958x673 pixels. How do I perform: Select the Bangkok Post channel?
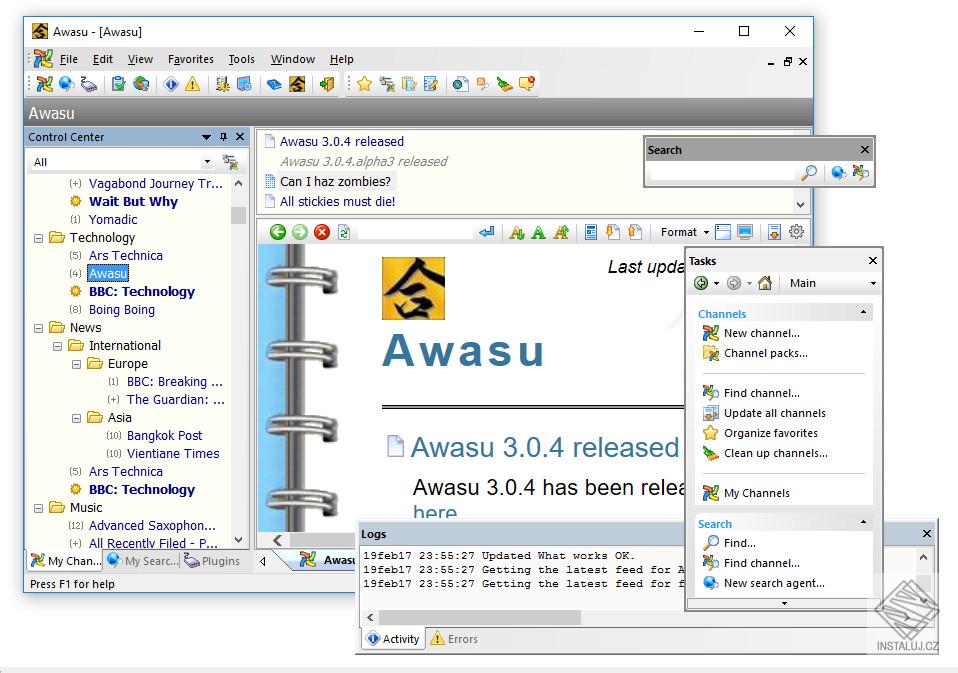pos(164,435)
